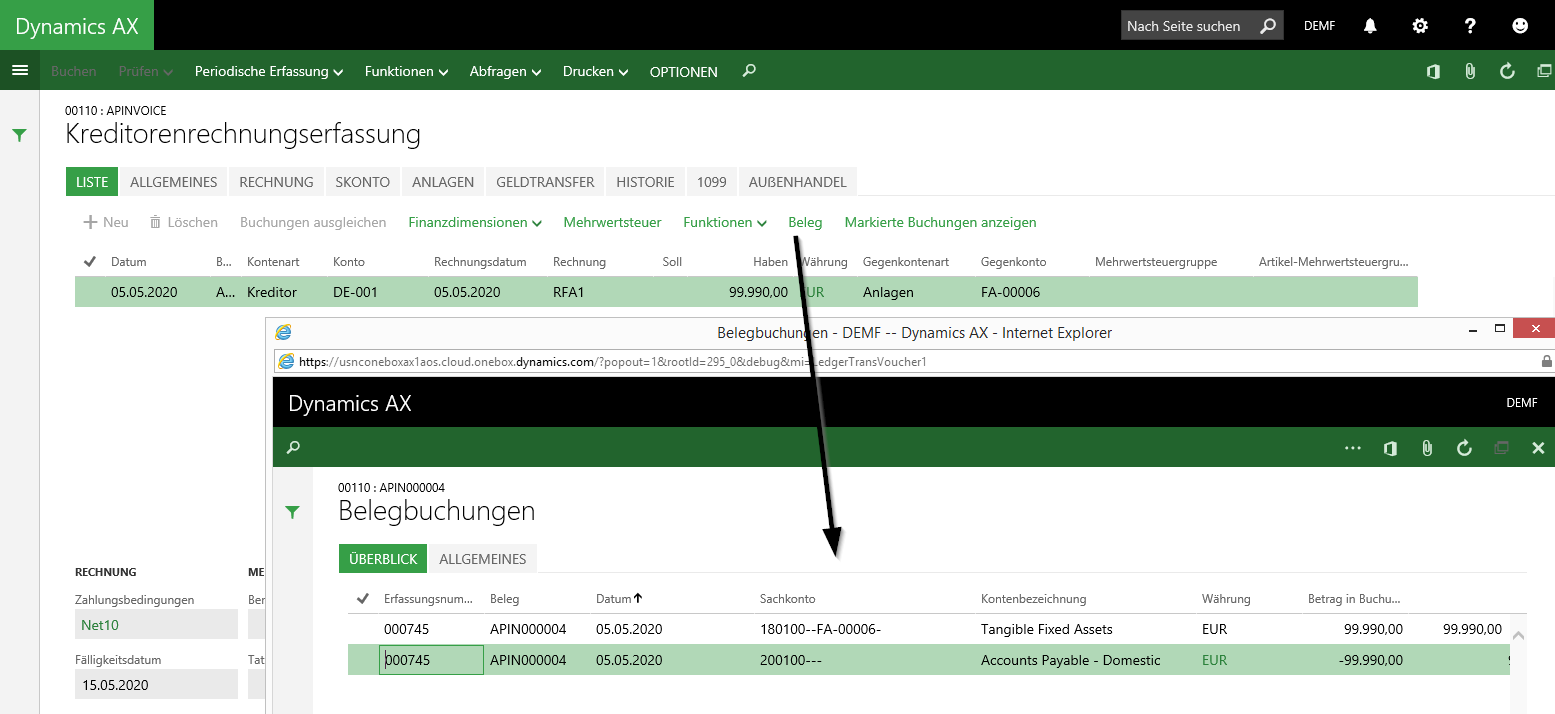Open filter pane in Belegbuchungen window

(x=292, y=512)
